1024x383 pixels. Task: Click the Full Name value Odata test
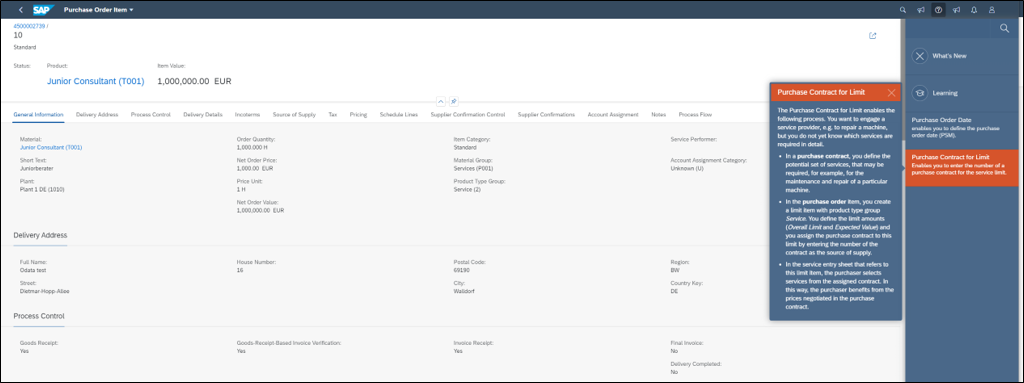pos(34,271)
